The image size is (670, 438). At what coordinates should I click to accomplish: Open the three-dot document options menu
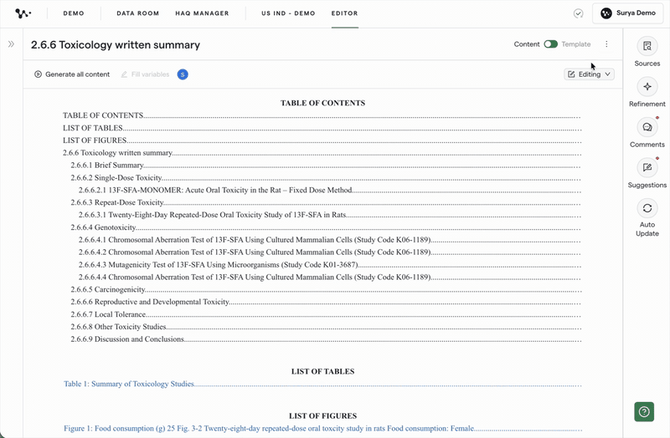[606, 44]
